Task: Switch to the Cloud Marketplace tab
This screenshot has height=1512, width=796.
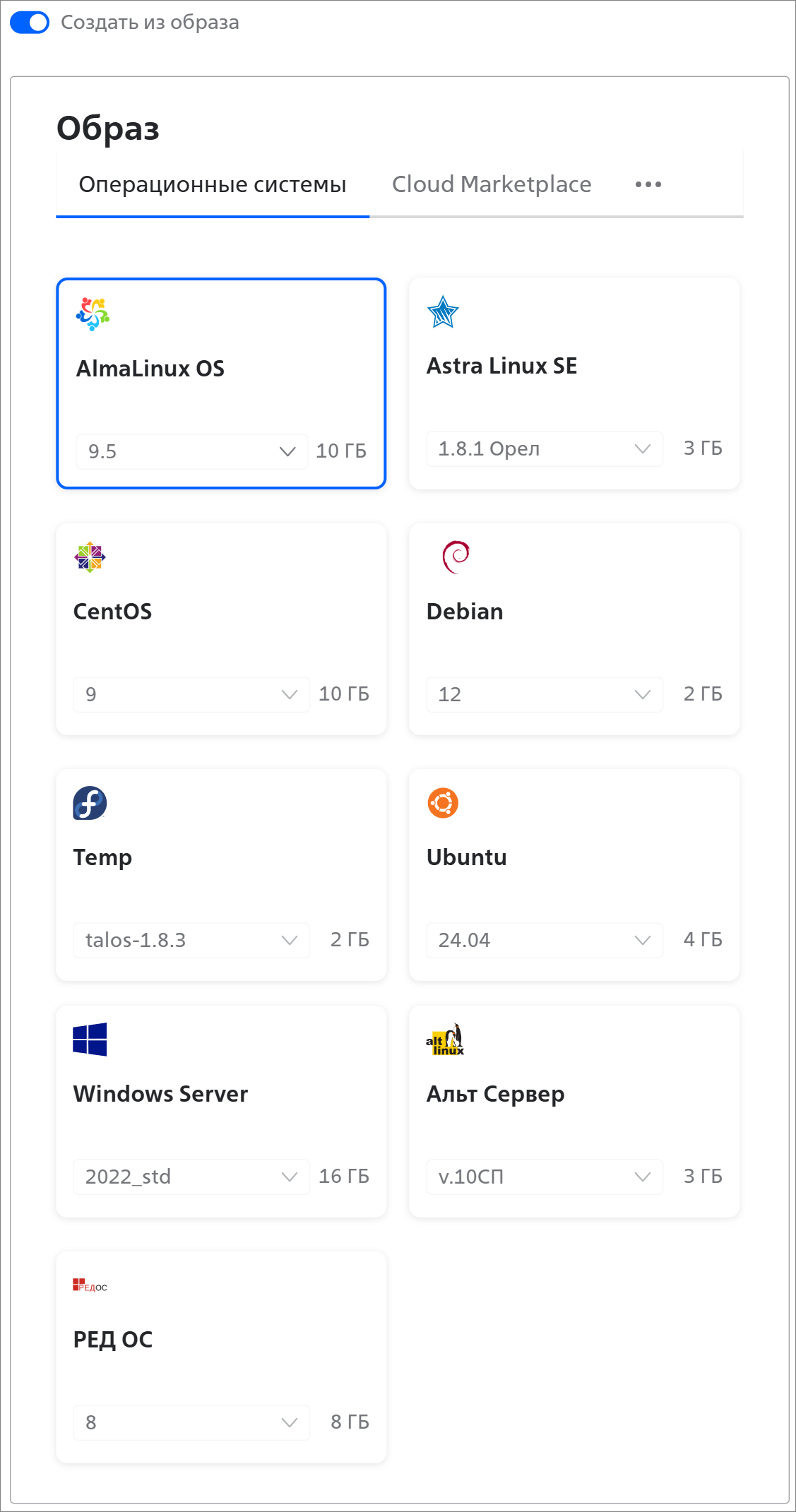Action: [x=492, y=184]
